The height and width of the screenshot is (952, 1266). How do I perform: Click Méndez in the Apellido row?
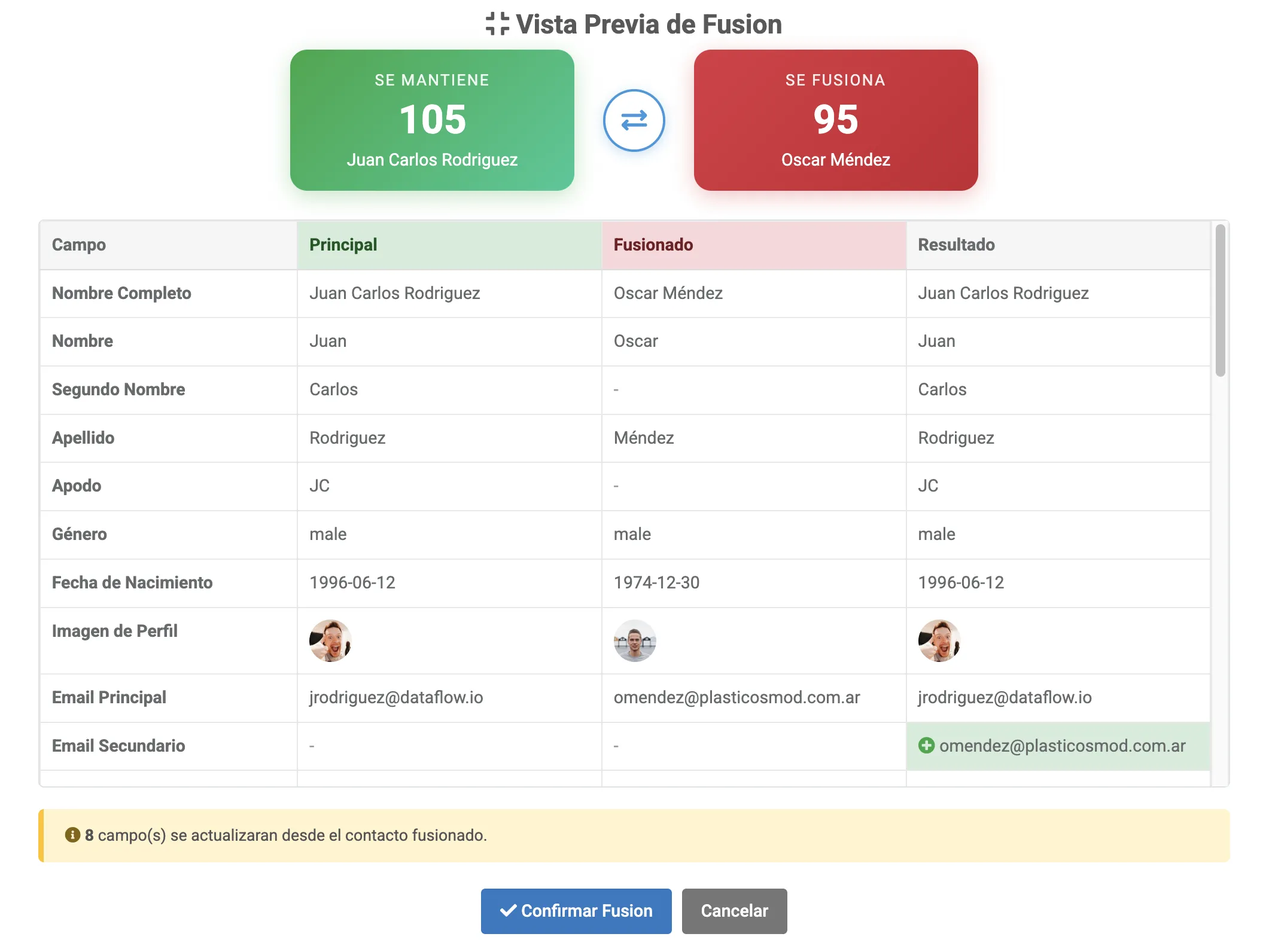644,438
